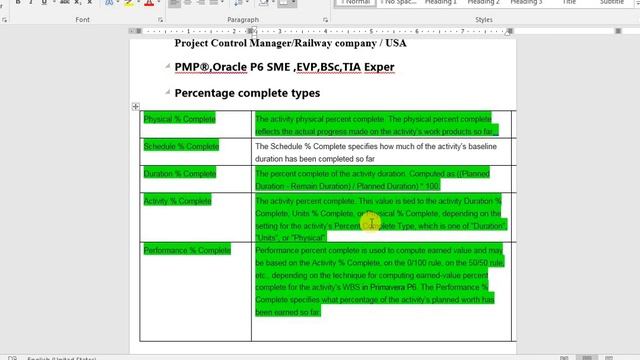Screen dimensions: 640x360
Task: Click the Performance % Complete cell
Action: (196, 291)
